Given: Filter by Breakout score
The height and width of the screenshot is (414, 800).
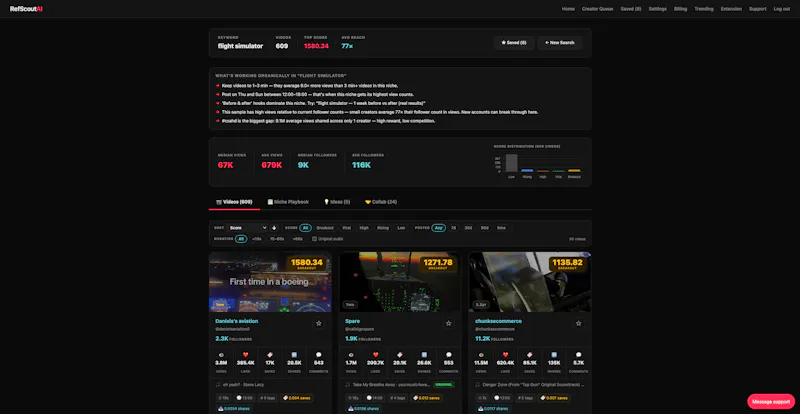Looking at the screenshot, I should click(x=325, y=228).
